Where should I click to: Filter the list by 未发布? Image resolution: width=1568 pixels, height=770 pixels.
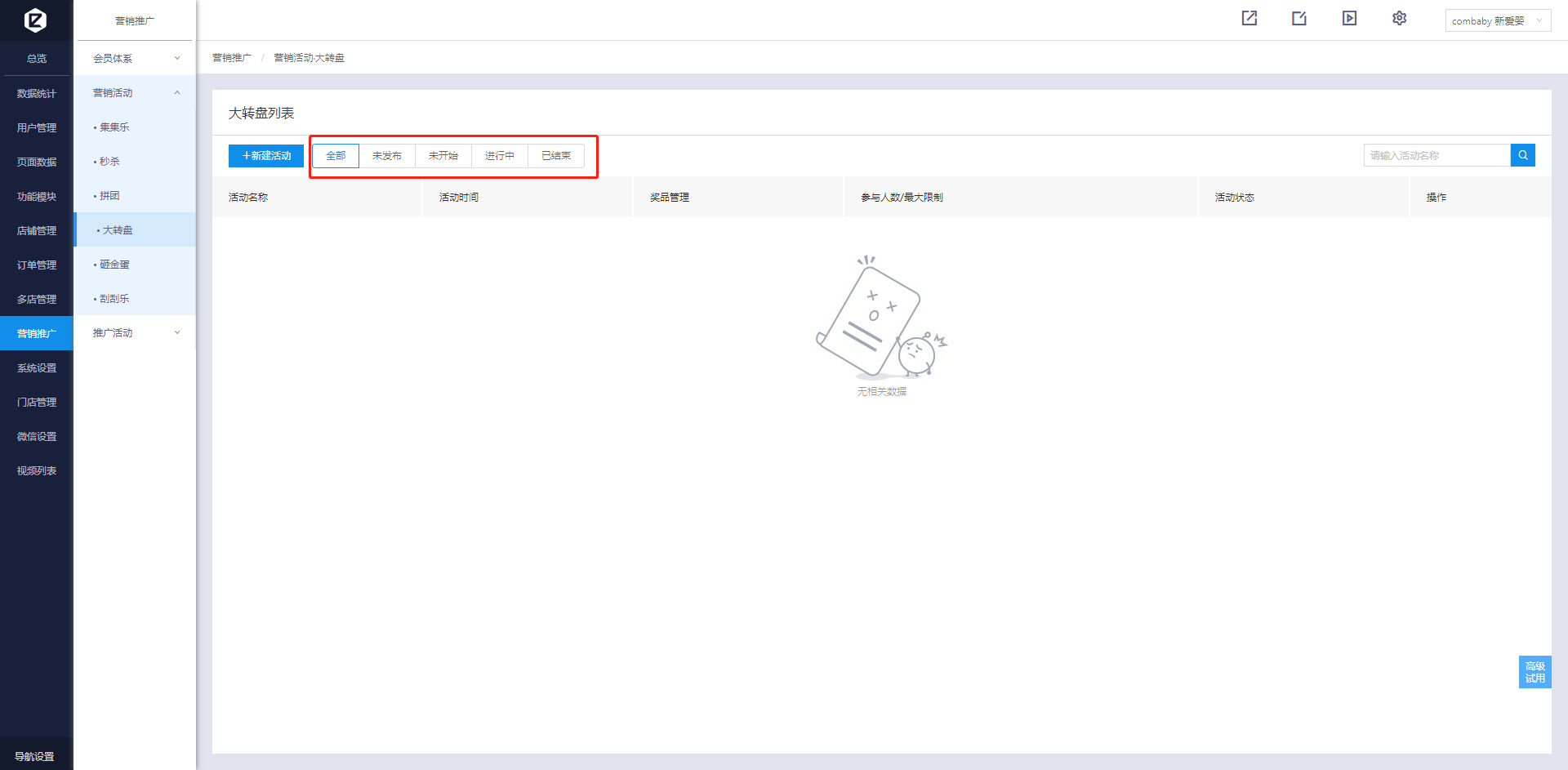(387, 156)
